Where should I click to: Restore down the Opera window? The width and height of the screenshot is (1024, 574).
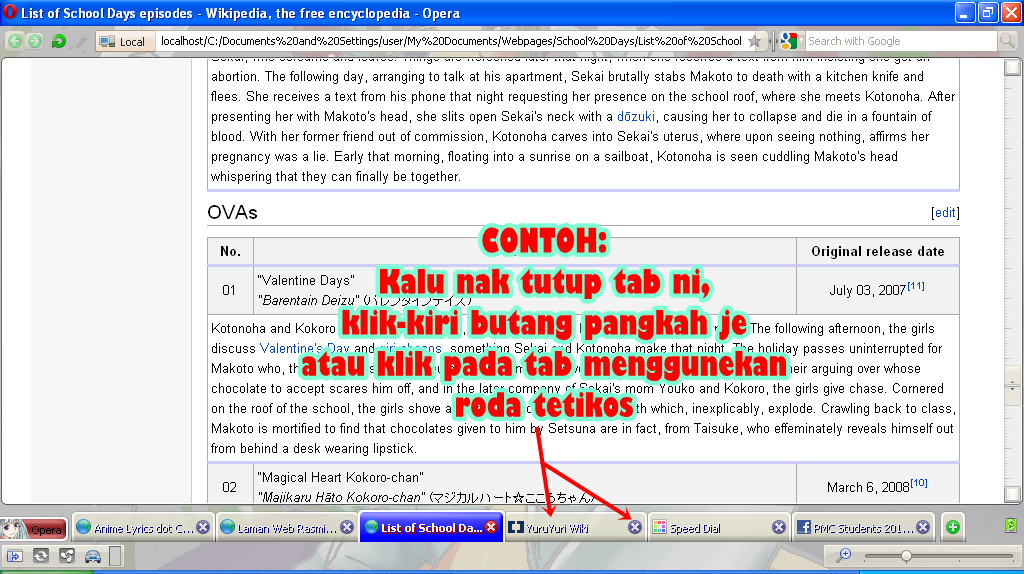coord(987,12)
